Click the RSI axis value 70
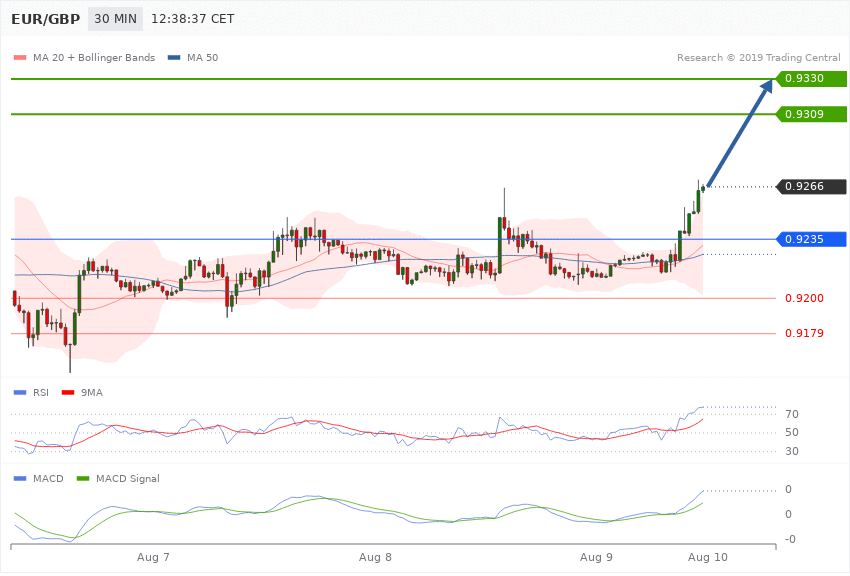Screen dimensions: 850x576 [x=792, y=415]
